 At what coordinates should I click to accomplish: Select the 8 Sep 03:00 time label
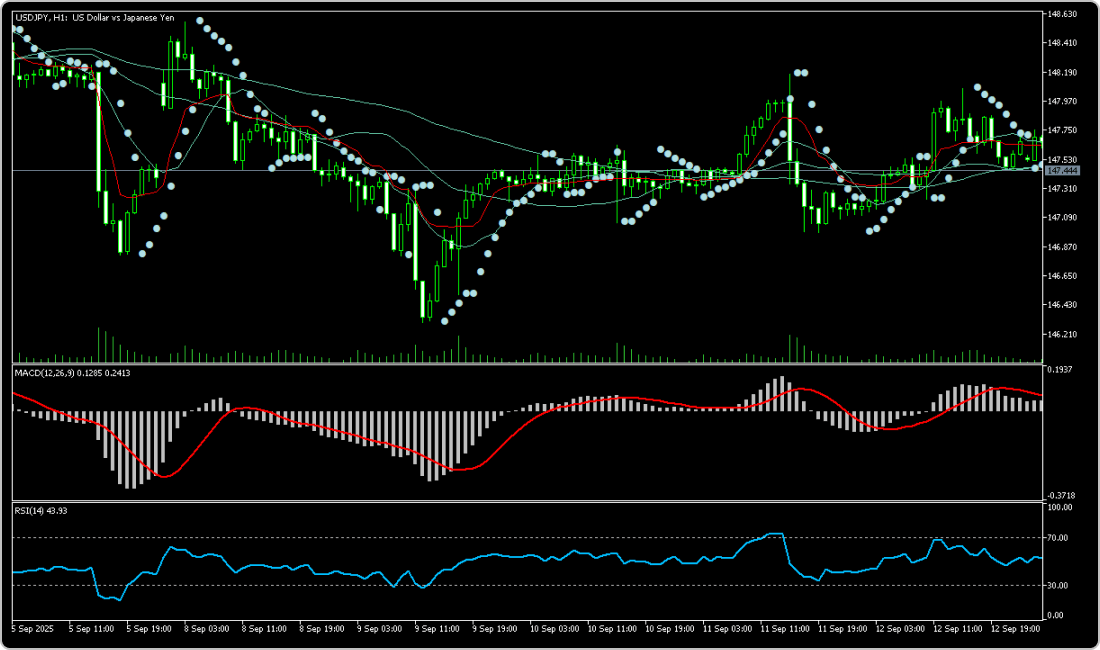click(207, 629)
